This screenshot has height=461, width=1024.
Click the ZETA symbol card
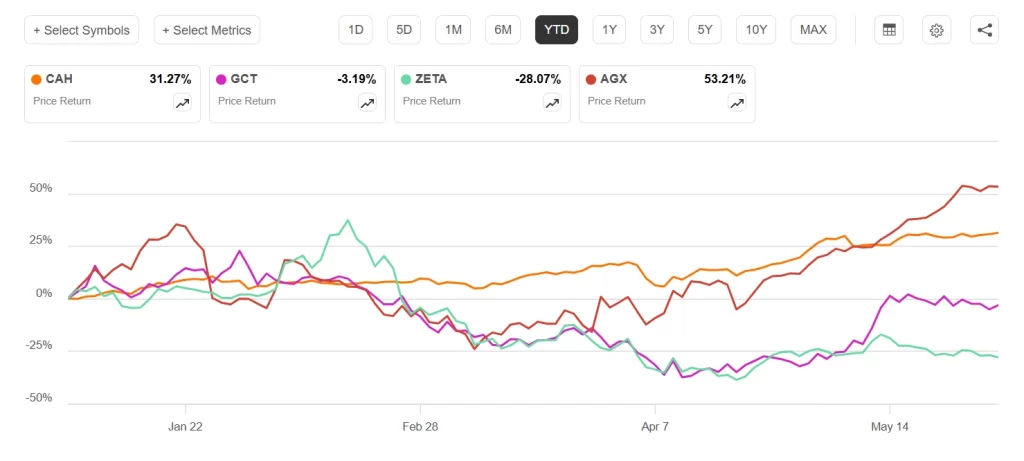482,93
